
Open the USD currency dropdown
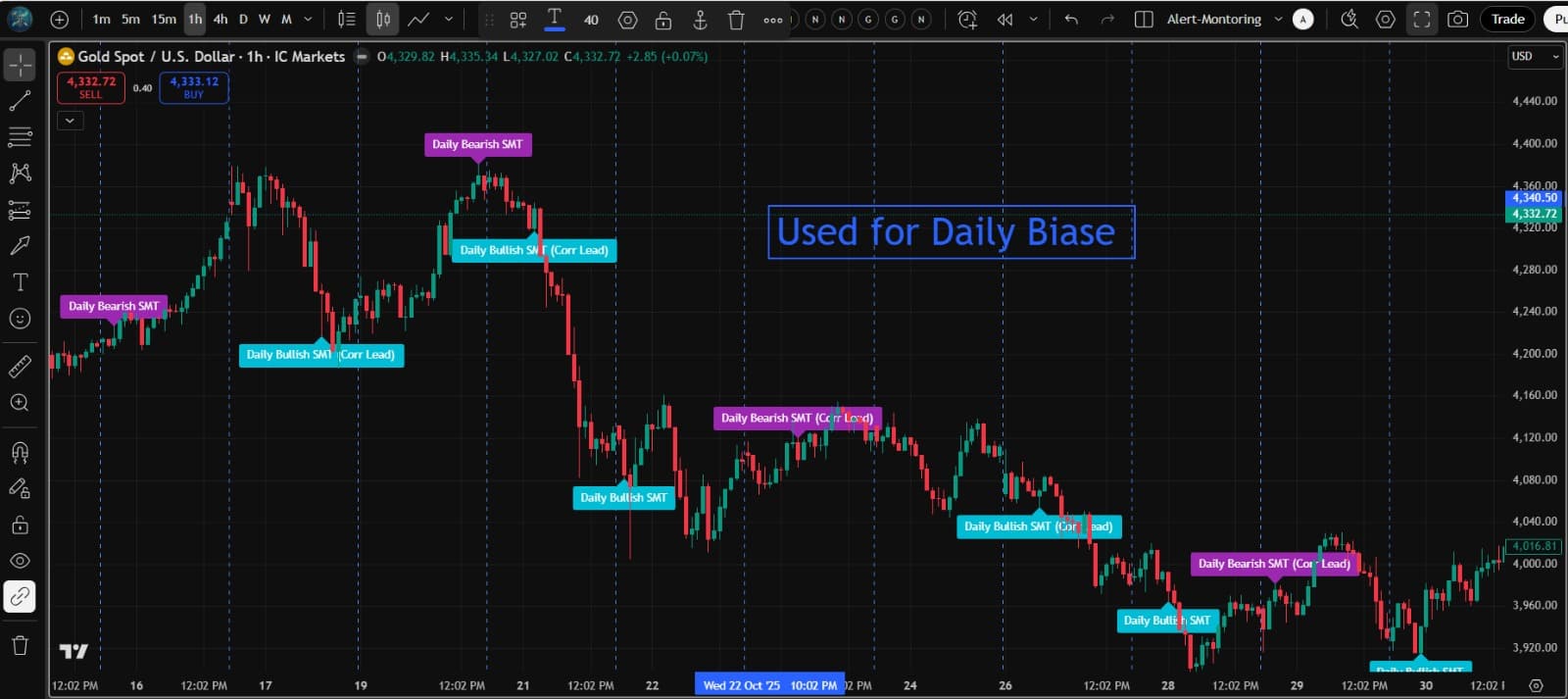click(1535, 56)
